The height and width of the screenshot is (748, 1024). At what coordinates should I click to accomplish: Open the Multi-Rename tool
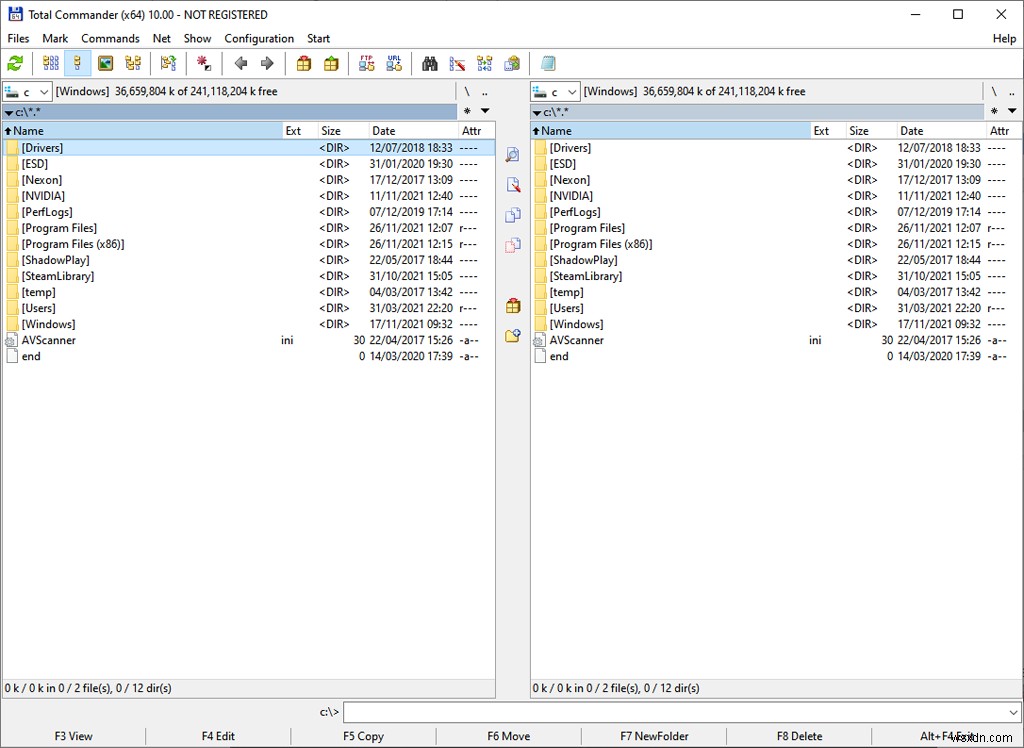coord(457,63)
